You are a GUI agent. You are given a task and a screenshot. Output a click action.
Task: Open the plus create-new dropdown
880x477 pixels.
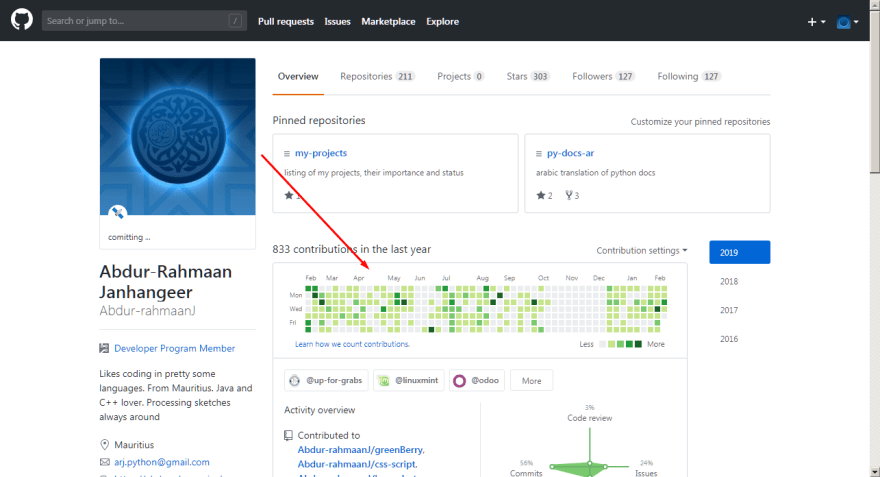[816, 22]
